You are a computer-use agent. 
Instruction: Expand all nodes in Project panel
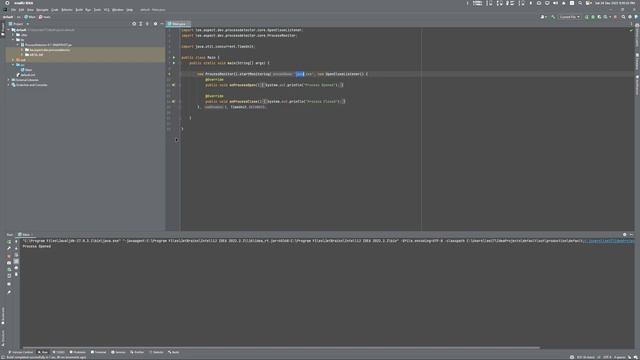coord(141,24)
